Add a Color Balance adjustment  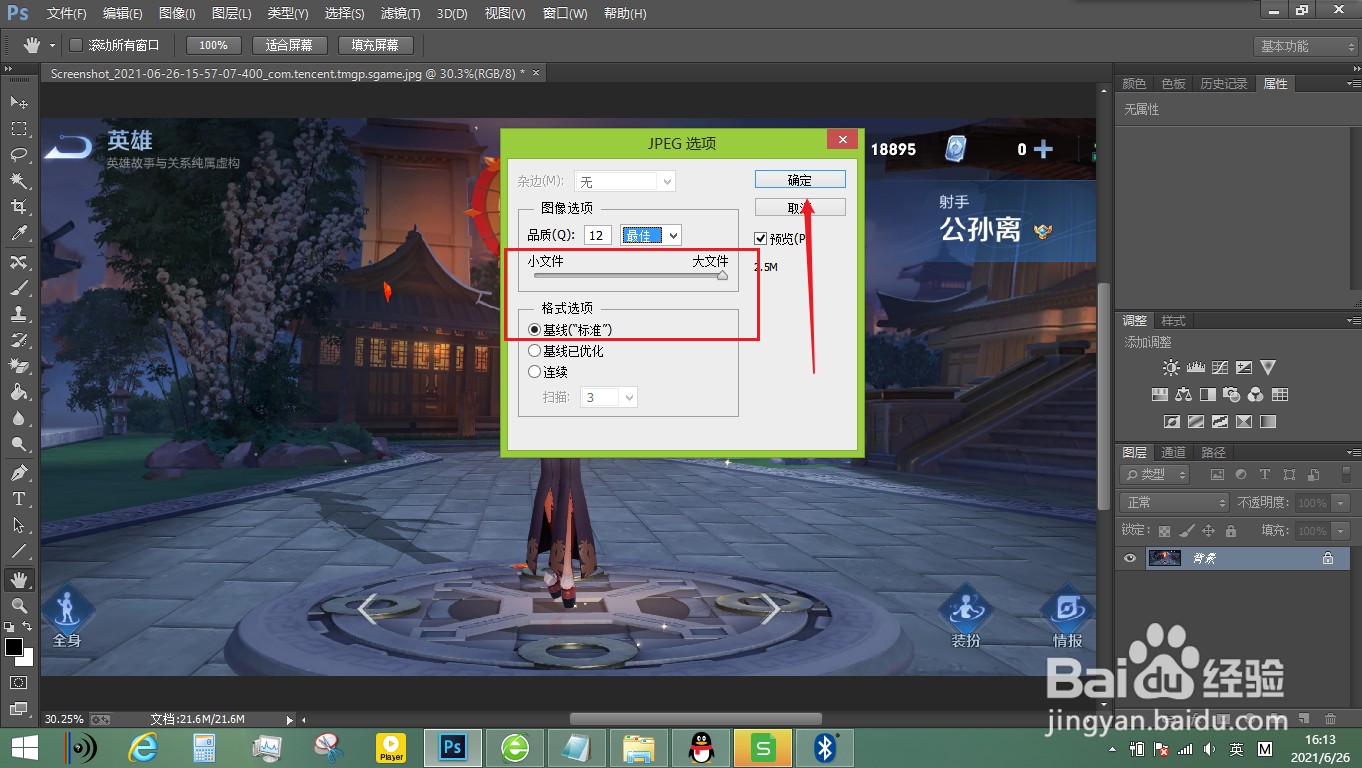click(x=1184, y=394)
